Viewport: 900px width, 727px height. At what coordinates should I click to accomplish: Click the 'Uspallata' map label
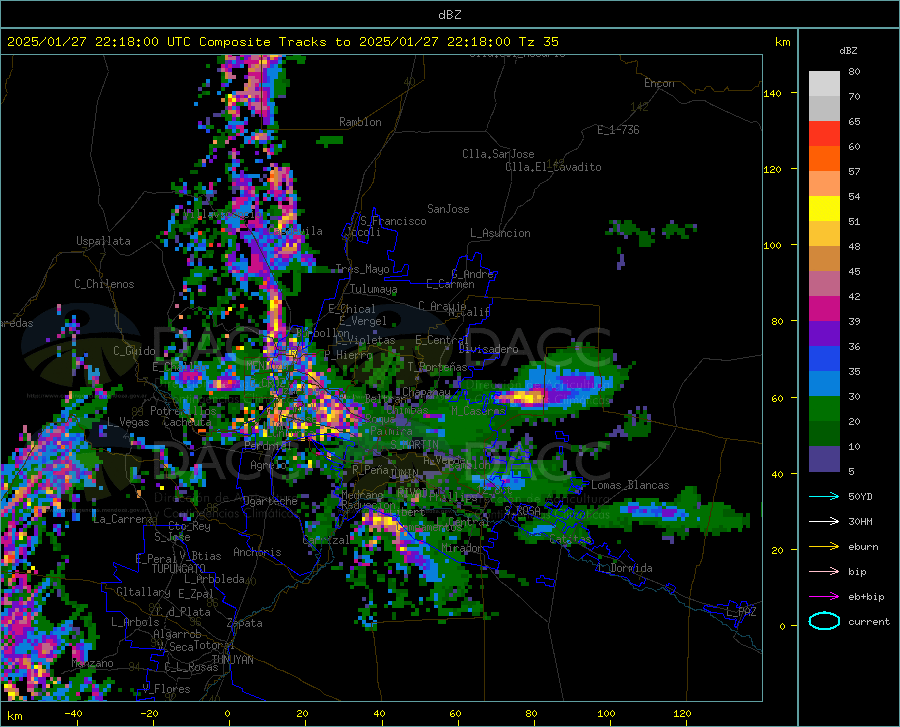(103, 242)
